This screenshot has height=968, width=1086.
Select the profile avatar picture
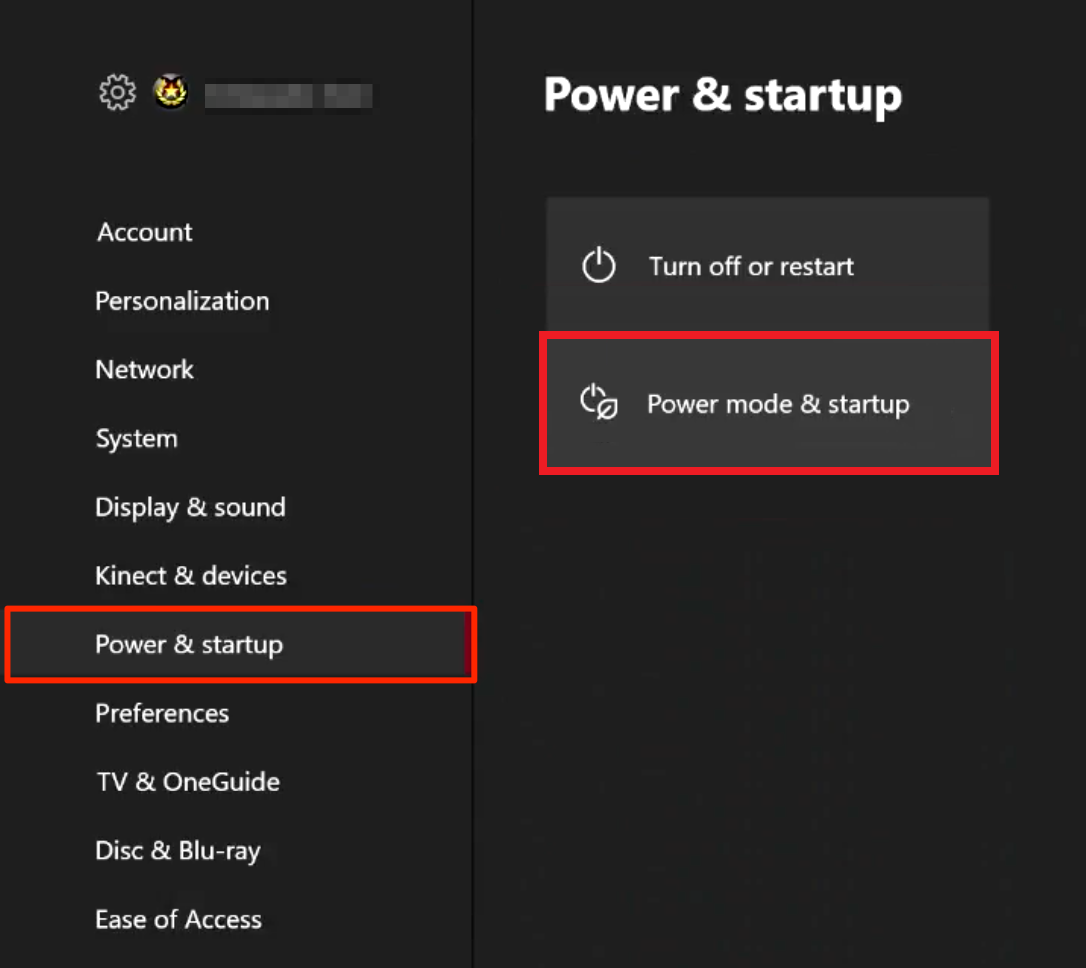170,91
